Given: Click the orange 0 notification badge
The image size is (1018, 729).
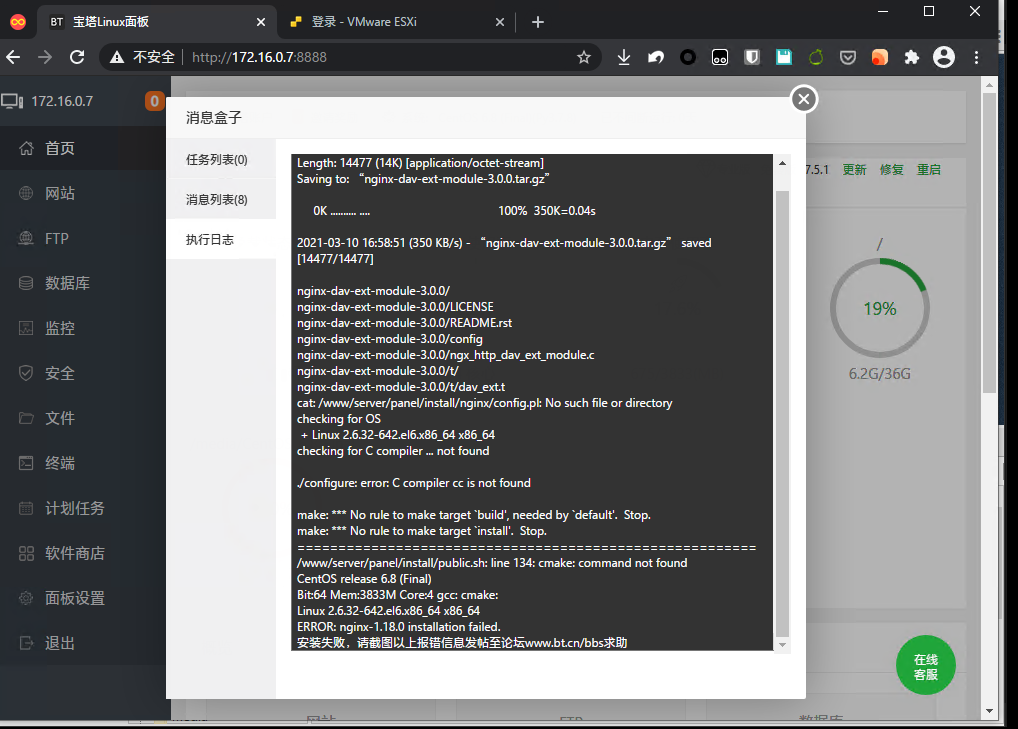Looking at the screenshot, I should click(x=155, y=101).
